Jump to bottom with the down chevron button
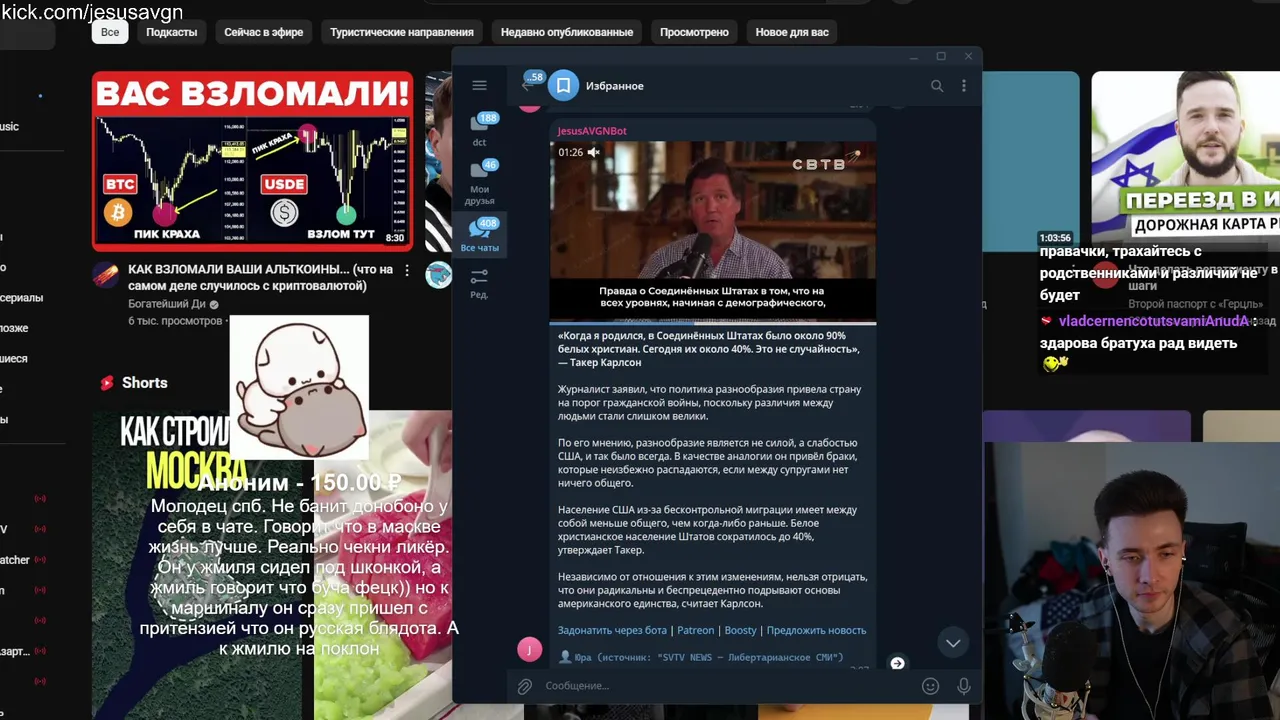The height and width of the screenshot is (720, 1280). pos(953,643)
